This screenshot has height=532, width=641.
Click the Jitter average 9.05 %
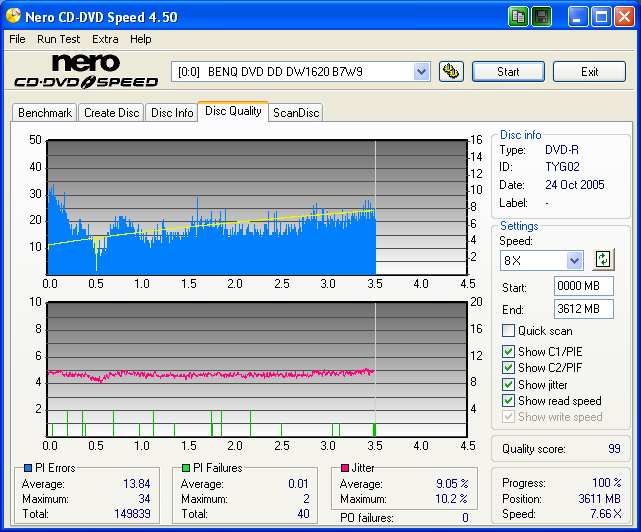click(x=452, y=484)
